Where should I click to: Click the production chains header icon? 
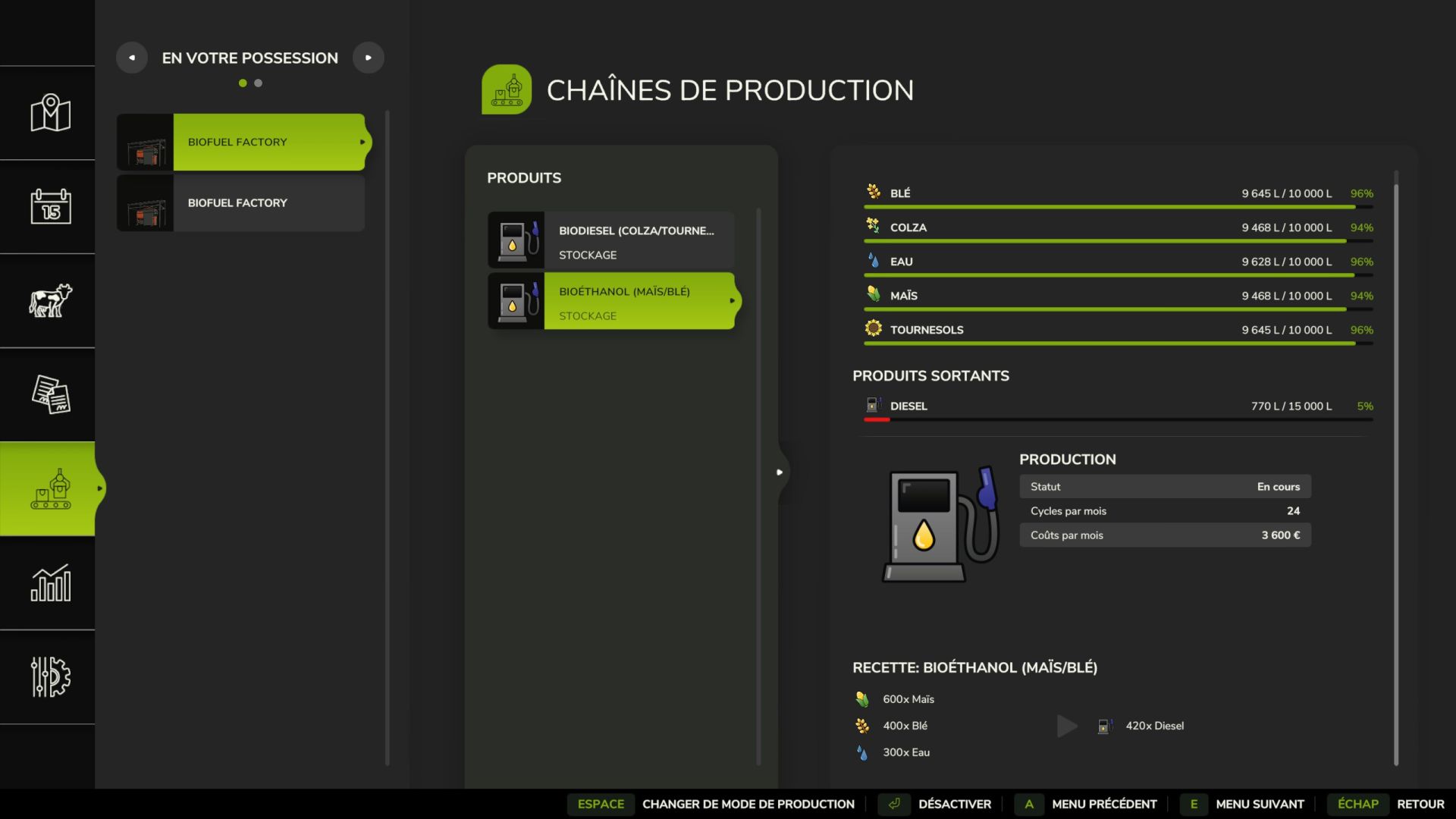point(507,89)
